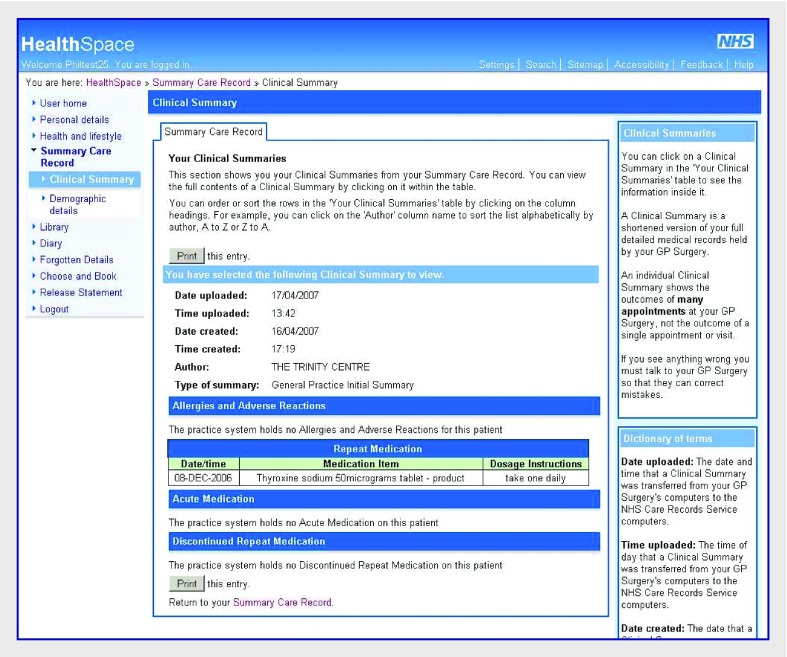Click the Clinical Summary page title bar
This screenshot has width=787, height=657.
pos(455,103)
